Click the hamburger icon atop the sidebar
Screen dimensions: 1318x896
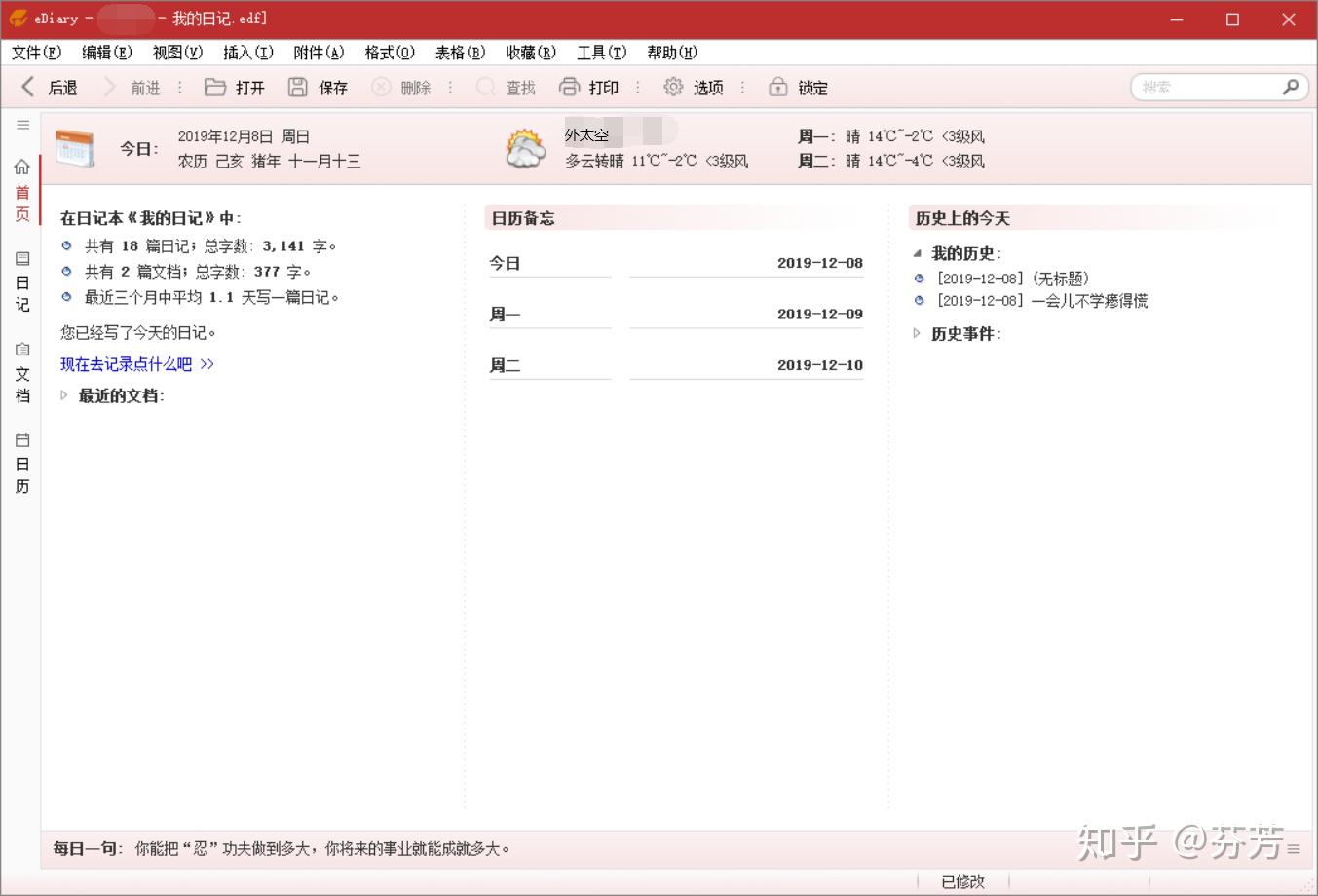21,125
